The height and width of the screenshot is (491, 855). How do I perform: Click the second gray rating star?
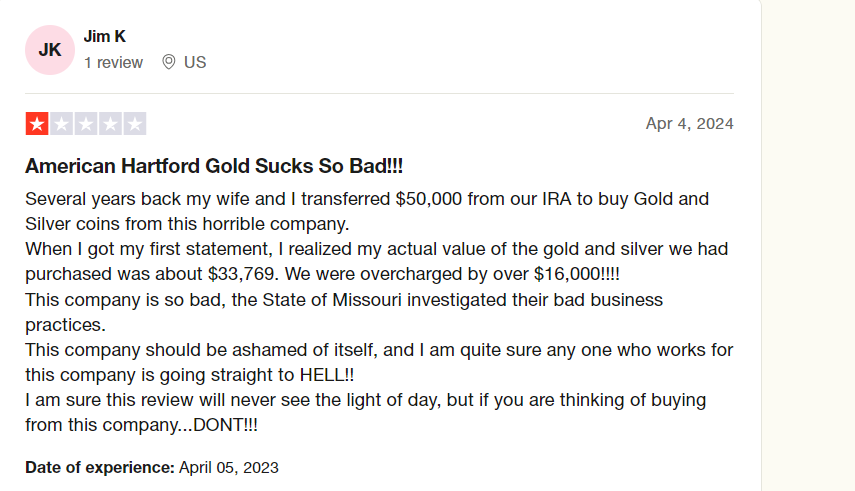pyautogui.click(x=62, y=124)
